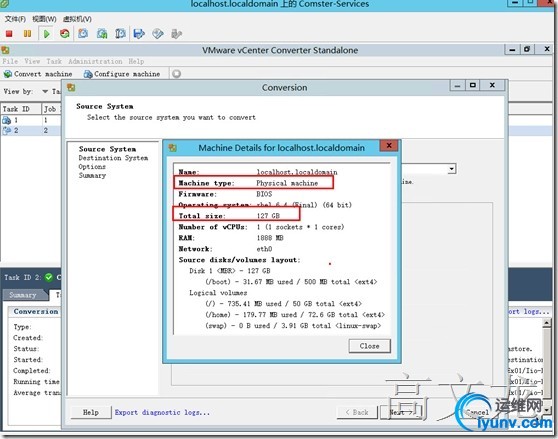Click the yellow suspend pause icon

(x=27, y=34)
